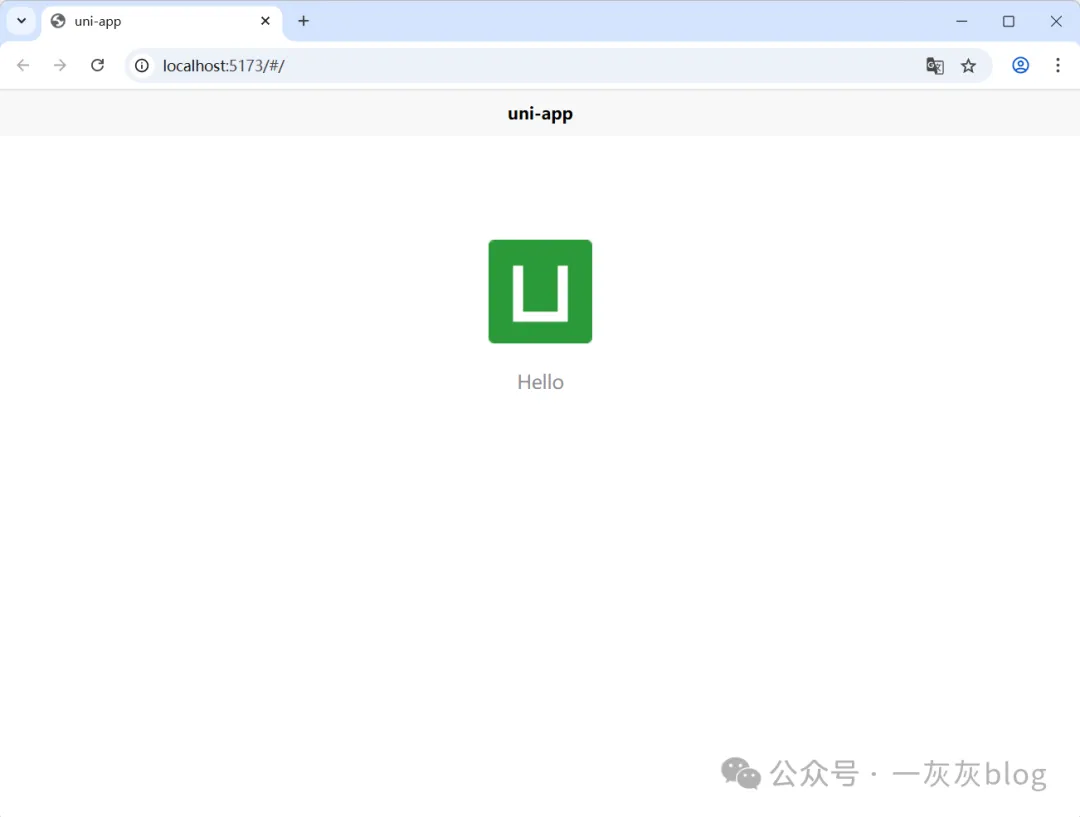This screenshot has width=1080, height=817.
Task: Minimize the browser window
Action: [961, 21]
